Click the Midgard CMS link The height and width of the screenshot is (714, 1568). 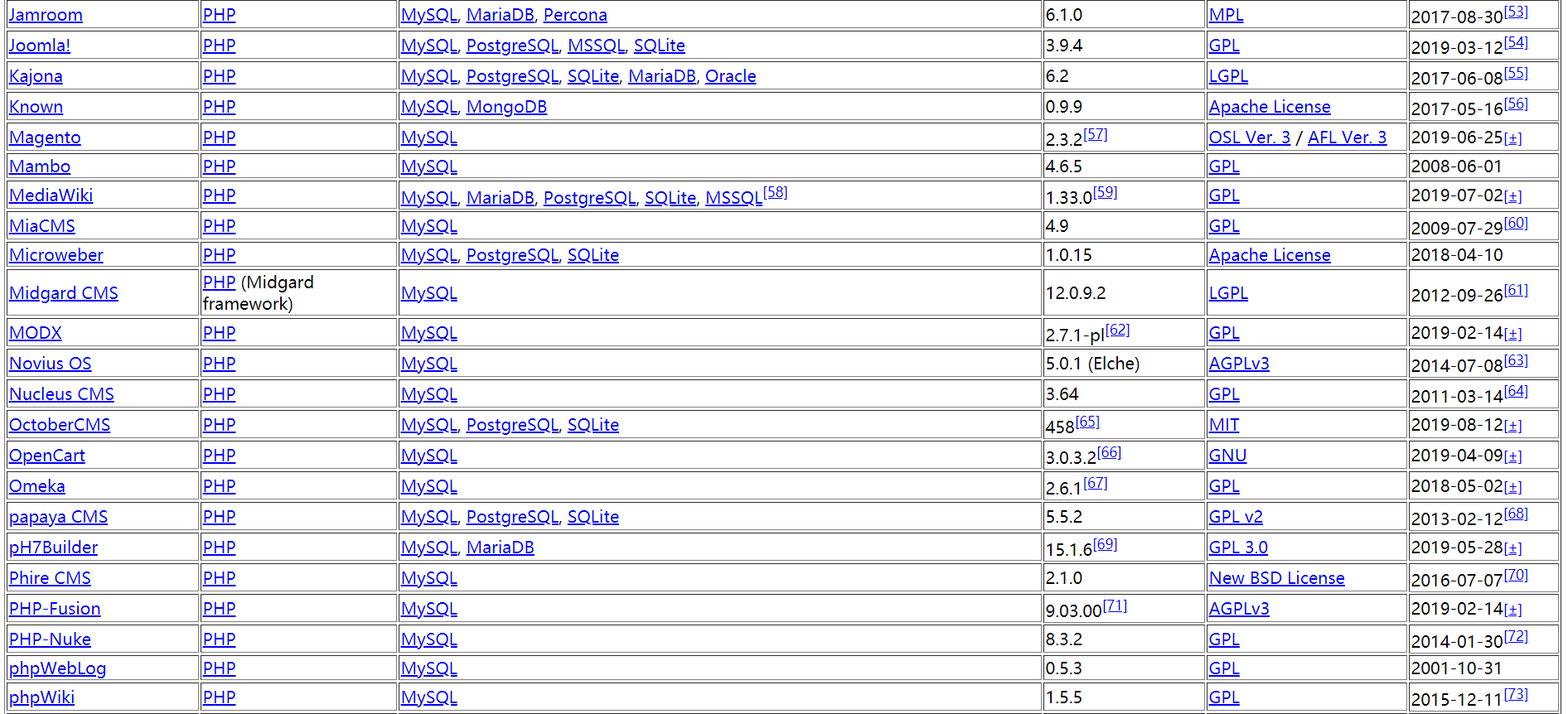pos(64,293)
